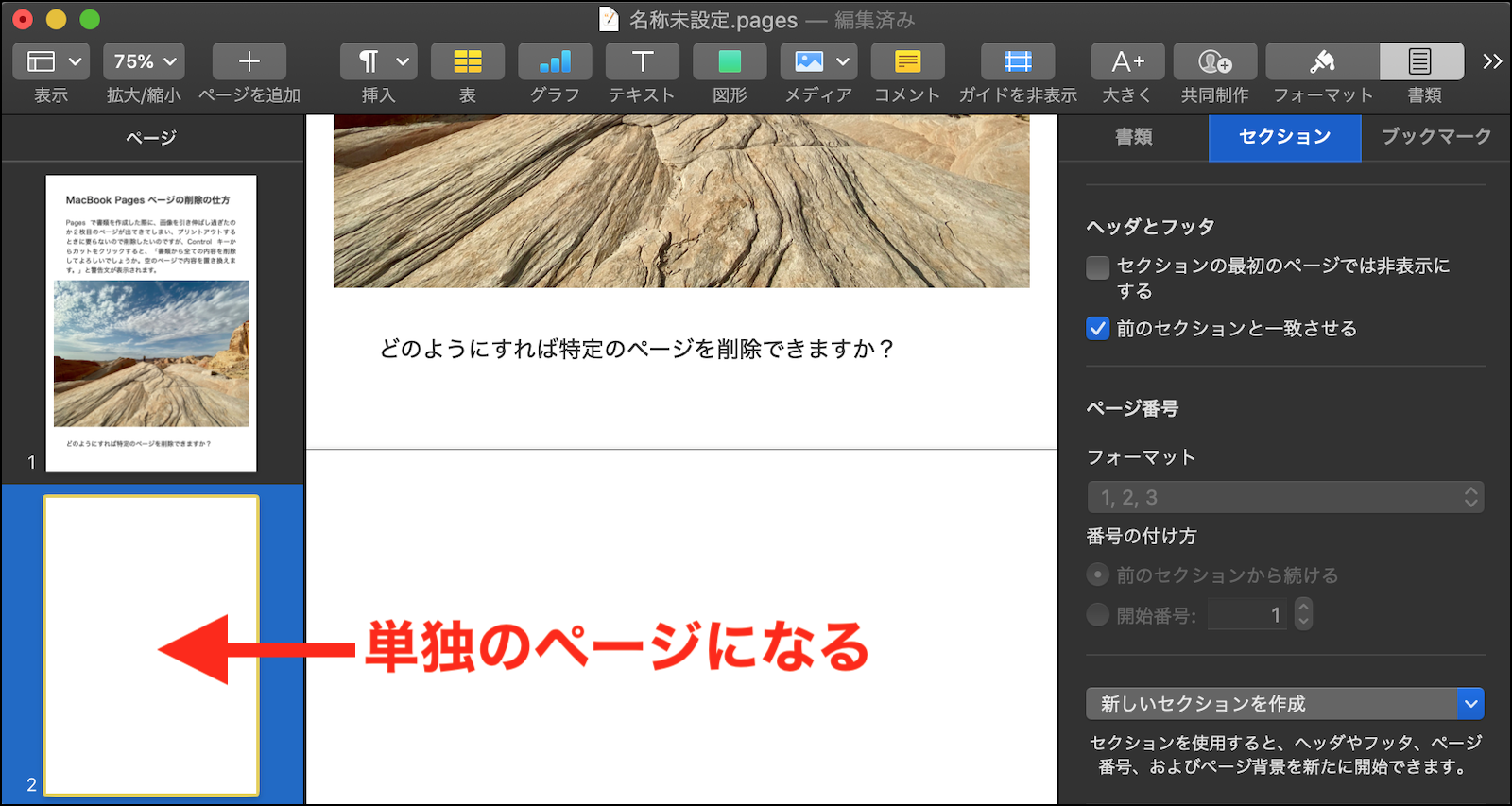Open the 共同制作 collaborate icon

click(x=1214, y=62)
